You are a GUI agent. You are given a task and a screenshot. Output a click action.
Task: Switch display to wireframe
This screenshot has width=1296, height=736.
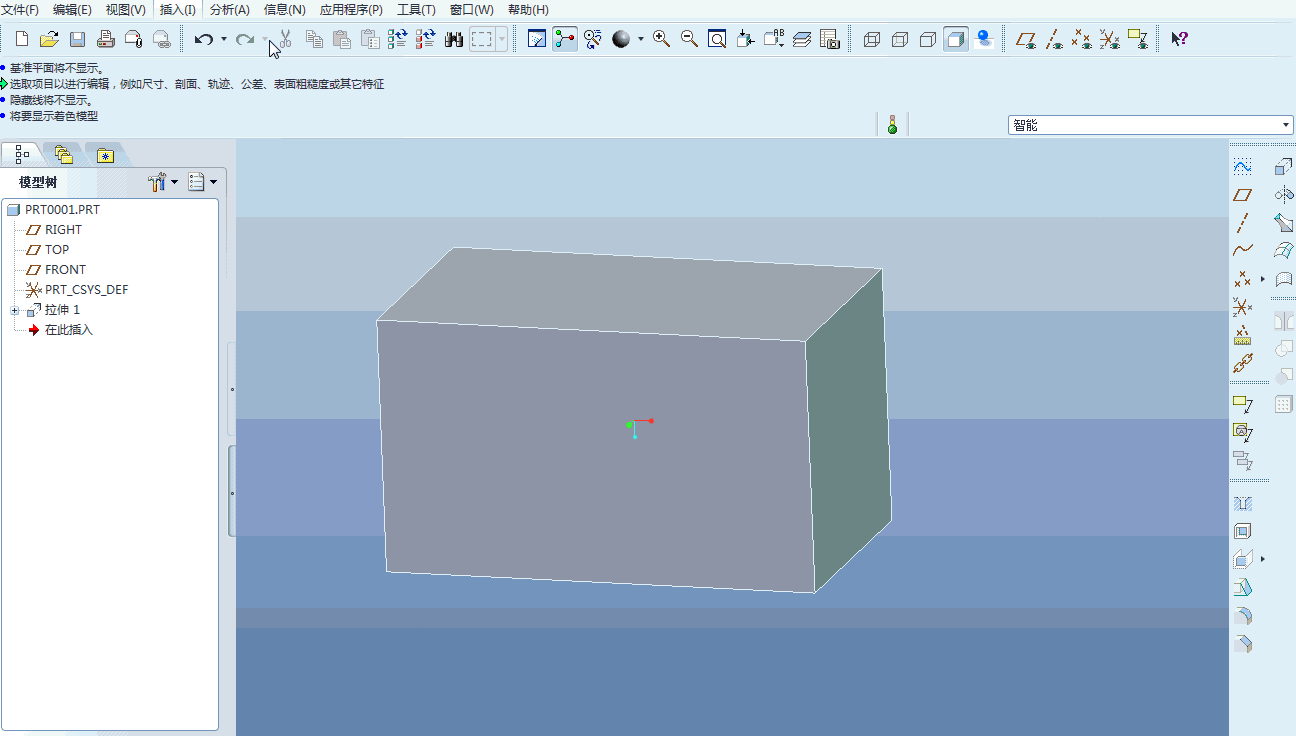point(871,39)
